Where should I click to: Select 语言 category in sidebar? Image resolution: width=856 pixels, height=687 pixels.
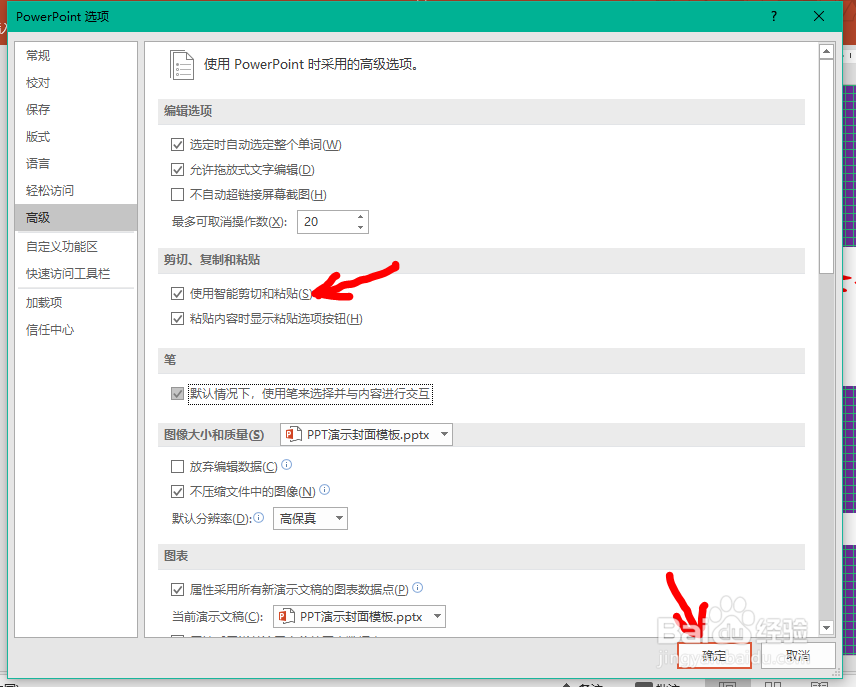point(76,163)
